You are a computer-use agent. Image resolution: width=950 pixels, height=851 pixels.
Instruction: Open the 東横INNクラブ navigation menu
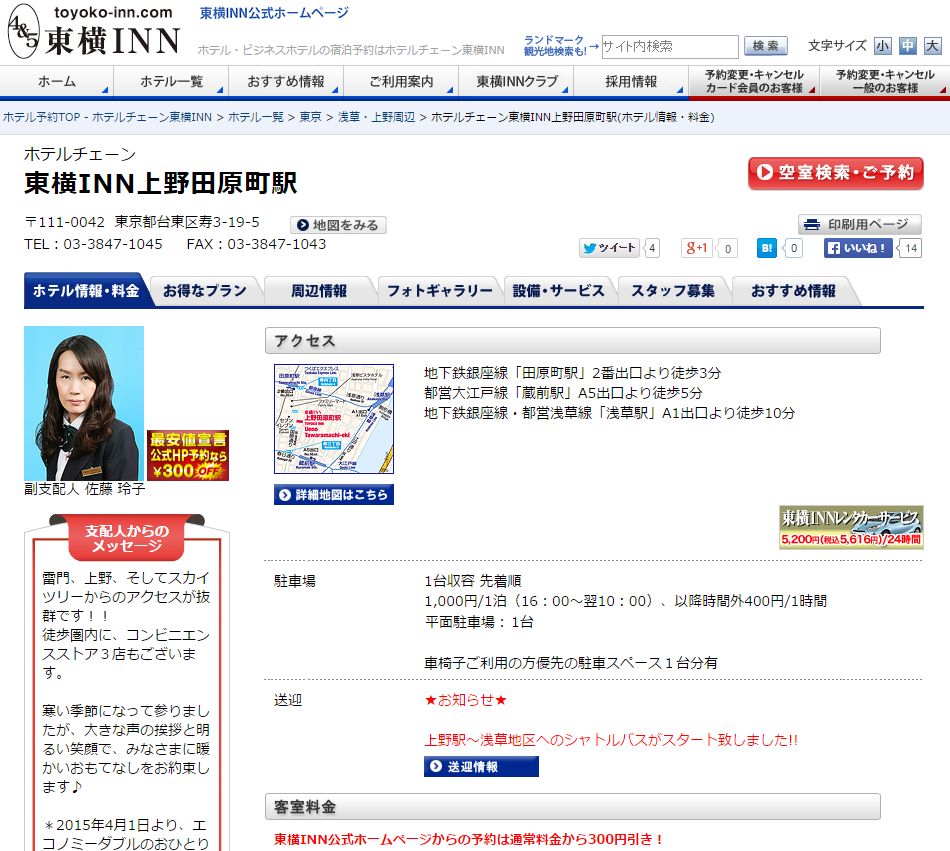[x=516, y=82]
